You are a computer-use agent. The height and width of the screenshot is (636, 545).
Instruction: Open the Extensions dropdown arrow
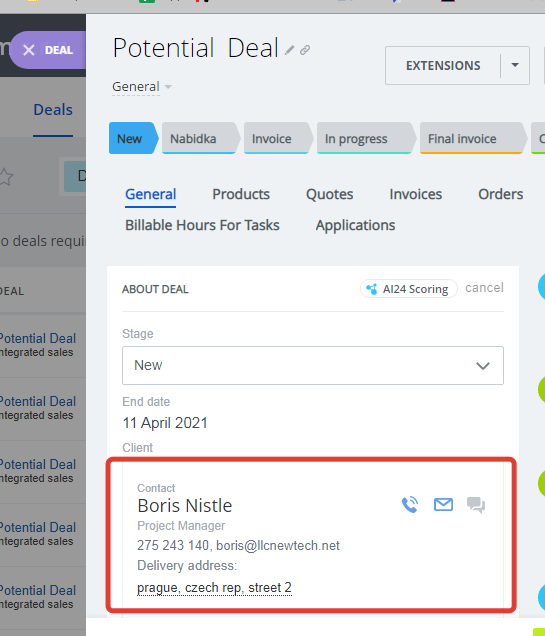515,65
